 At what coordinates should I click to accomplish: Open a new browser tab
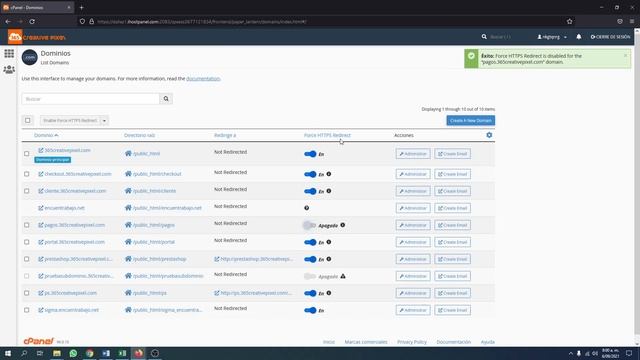tap(82, 7)
